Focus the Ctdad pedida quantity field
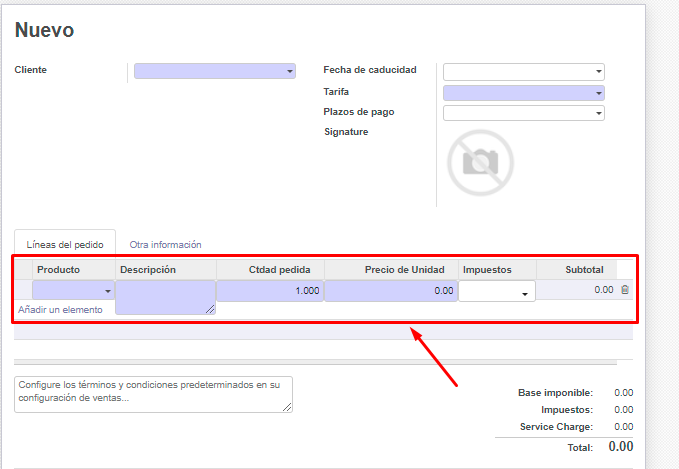679x469 pixels. click(x=269, y=291)
